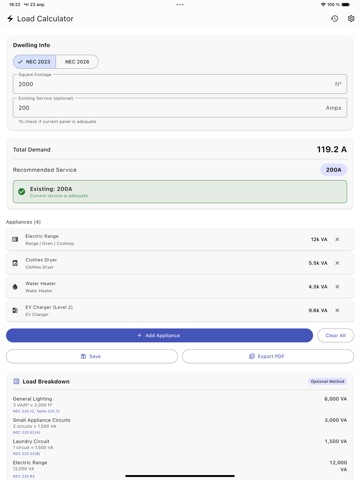360x480 pixels.
Task: Edit the Existing Service amps field
Action: tap(180, 108)
